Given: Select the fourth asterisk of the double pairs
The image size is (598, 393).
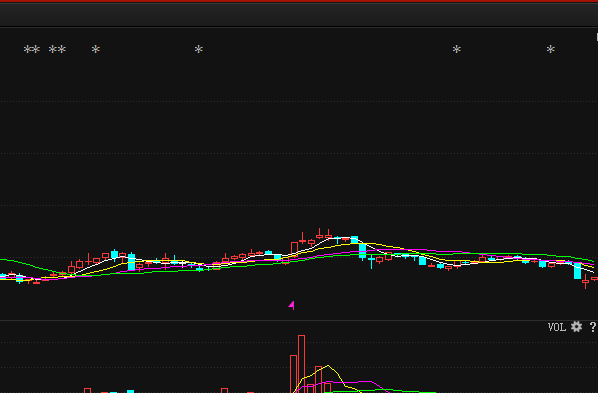Looking at the screenshot, I should [61, 50].
